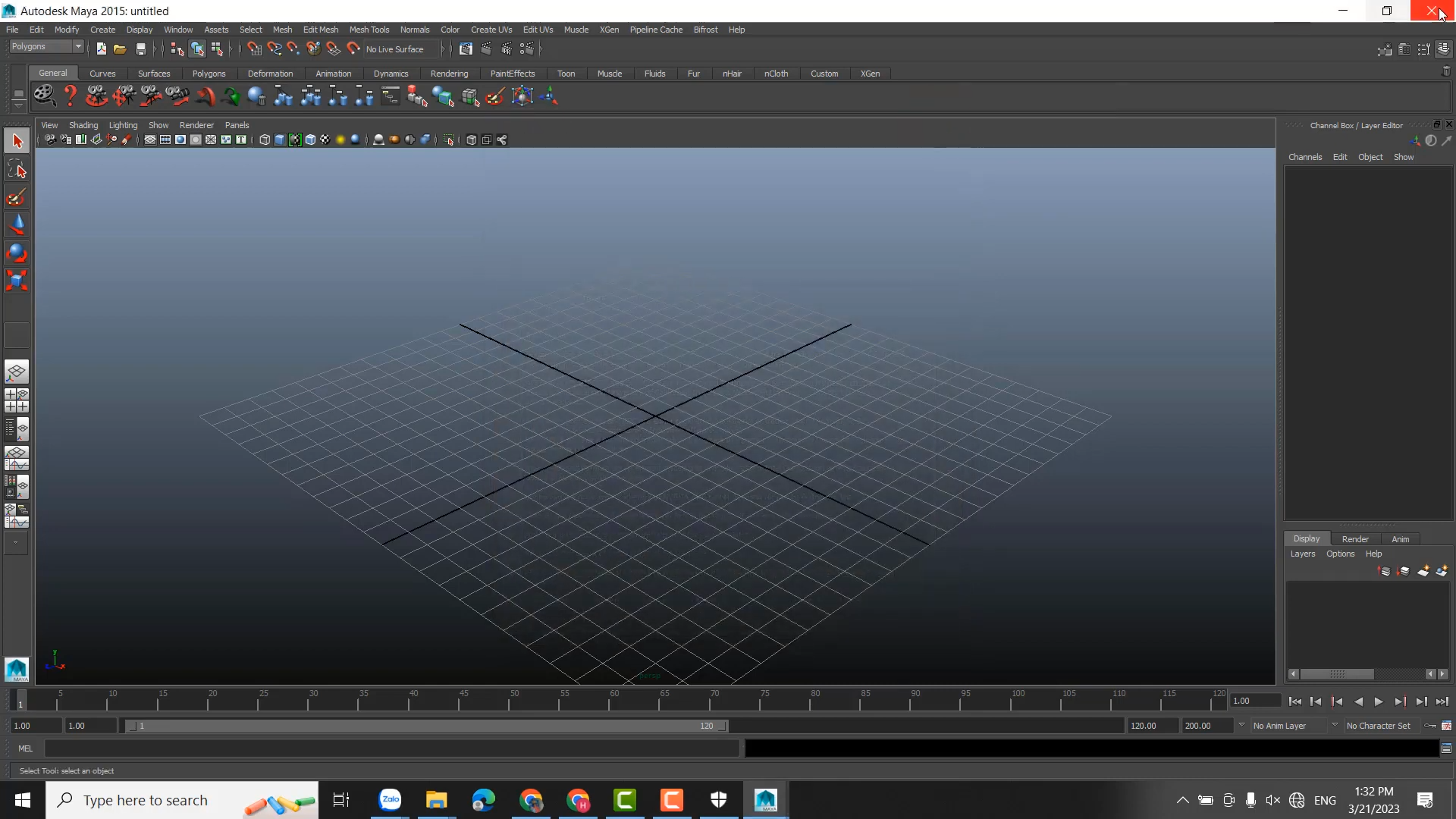The height and width of the screenshot is (819, 1456).
Task: Activate the Rotate tool
Action: pyautogui.click(x=17, y=253)
